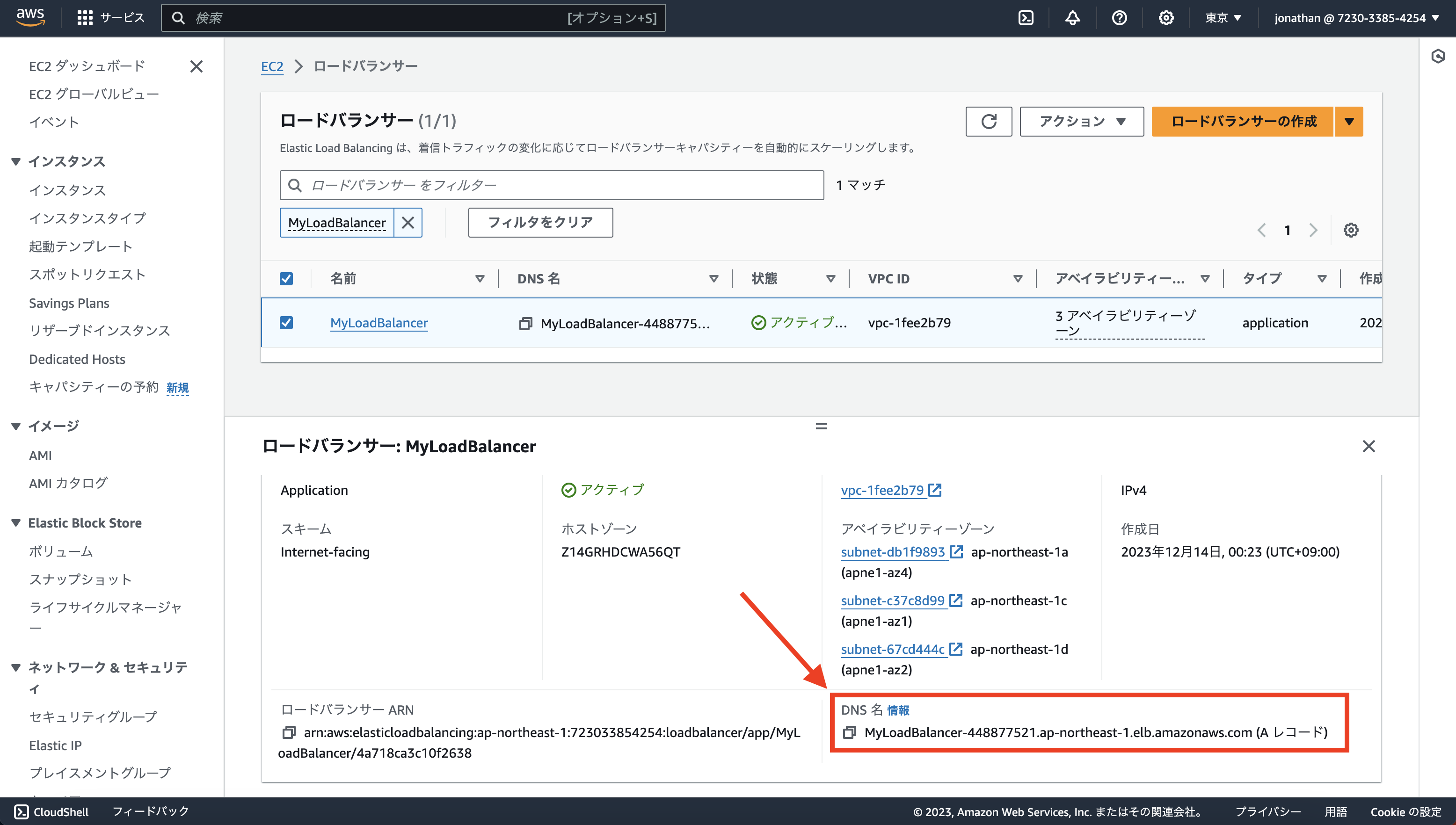Click into the load balancer filter field
This screenshot has height=825, width=1456.
(x=551, y=185)
